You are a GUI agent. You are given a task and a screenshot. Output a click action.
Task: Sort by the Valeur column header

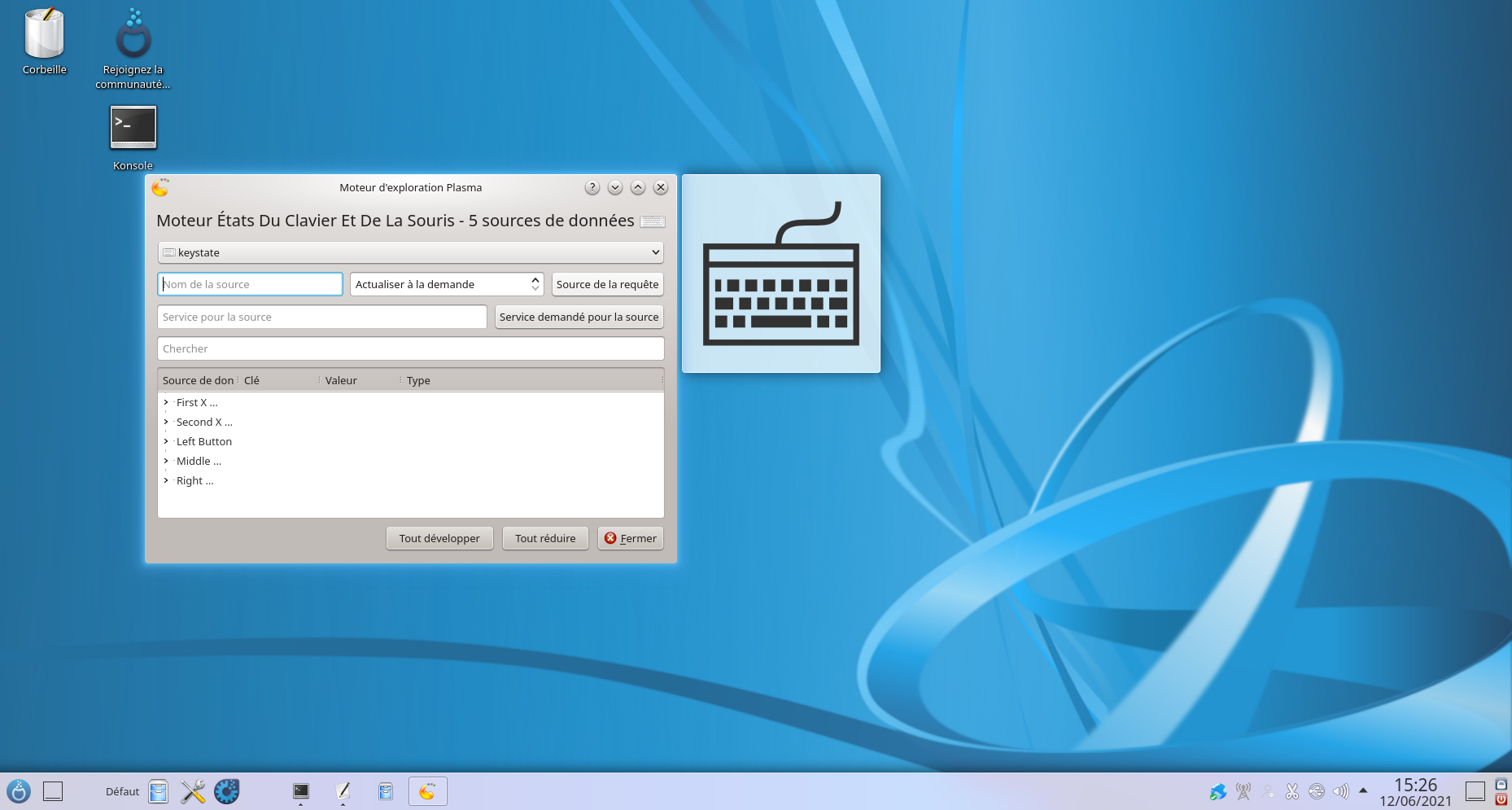tap(361, 380)
